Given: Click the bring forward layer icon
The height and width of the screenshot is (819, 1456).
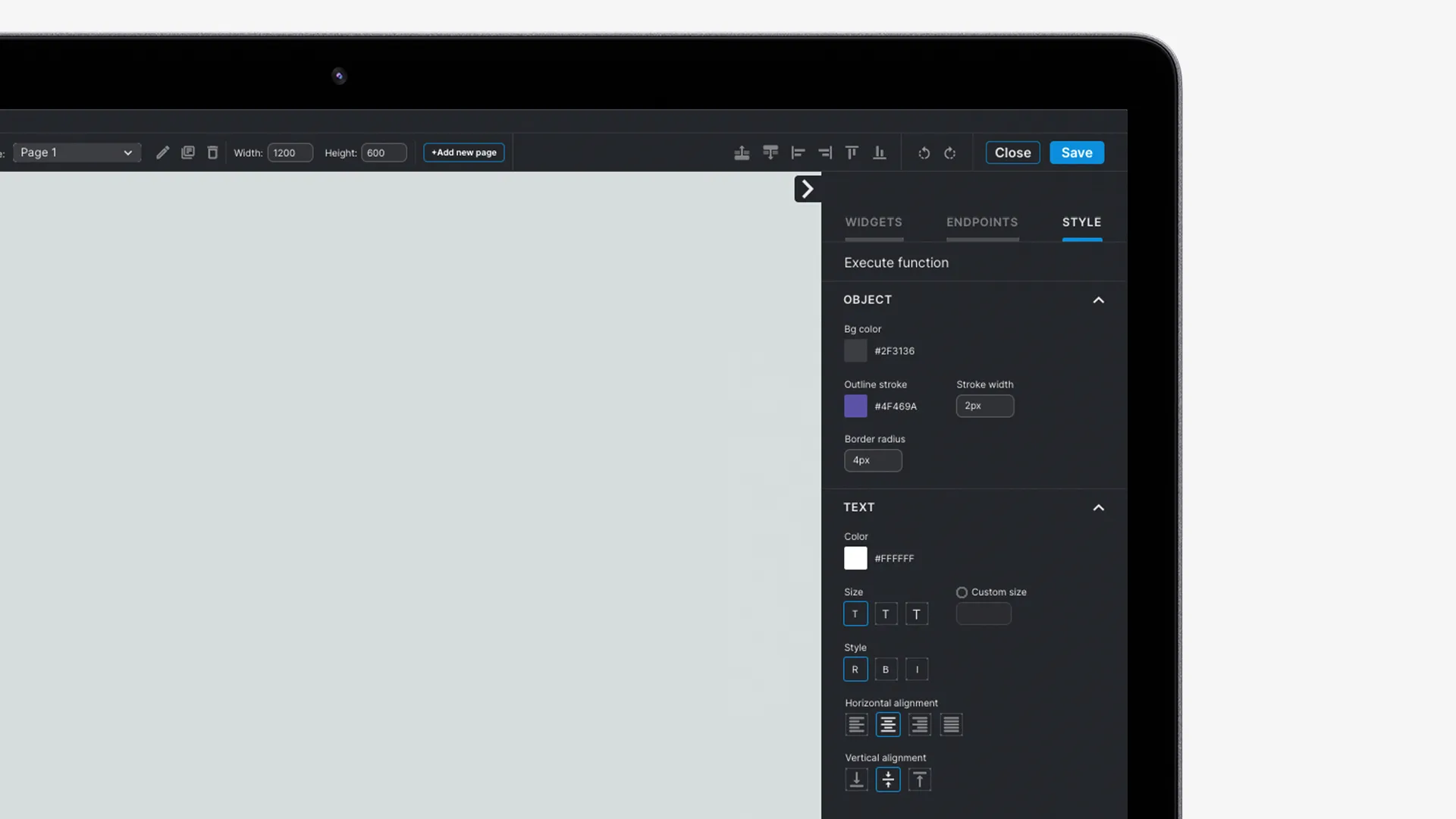Looking at the screenshot, I should [x=742, y=153].
